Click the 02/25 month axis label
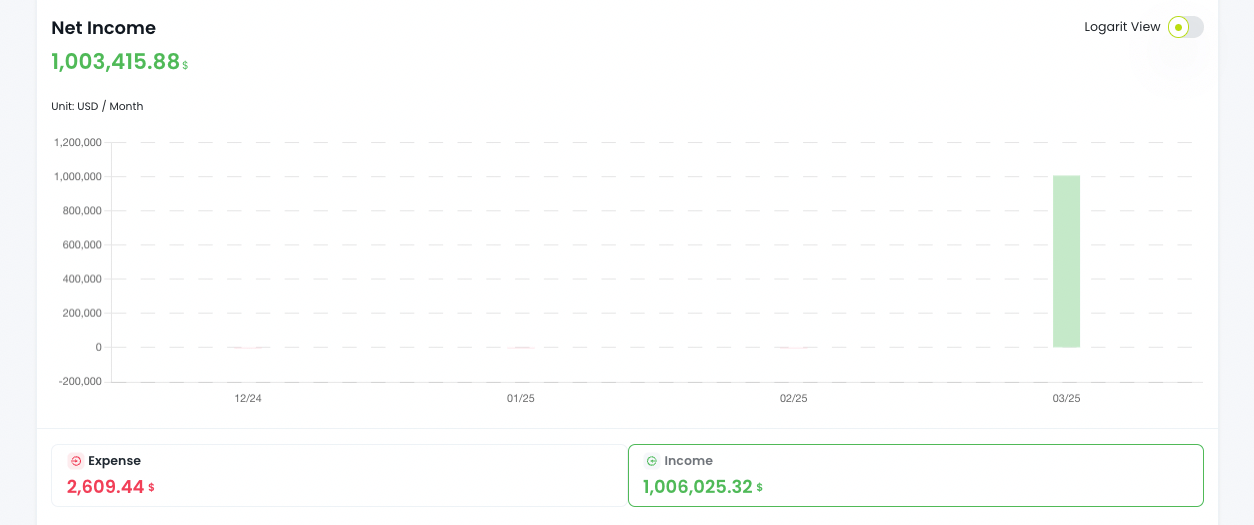Screen dimensions: 1254x525 point(793,398)
